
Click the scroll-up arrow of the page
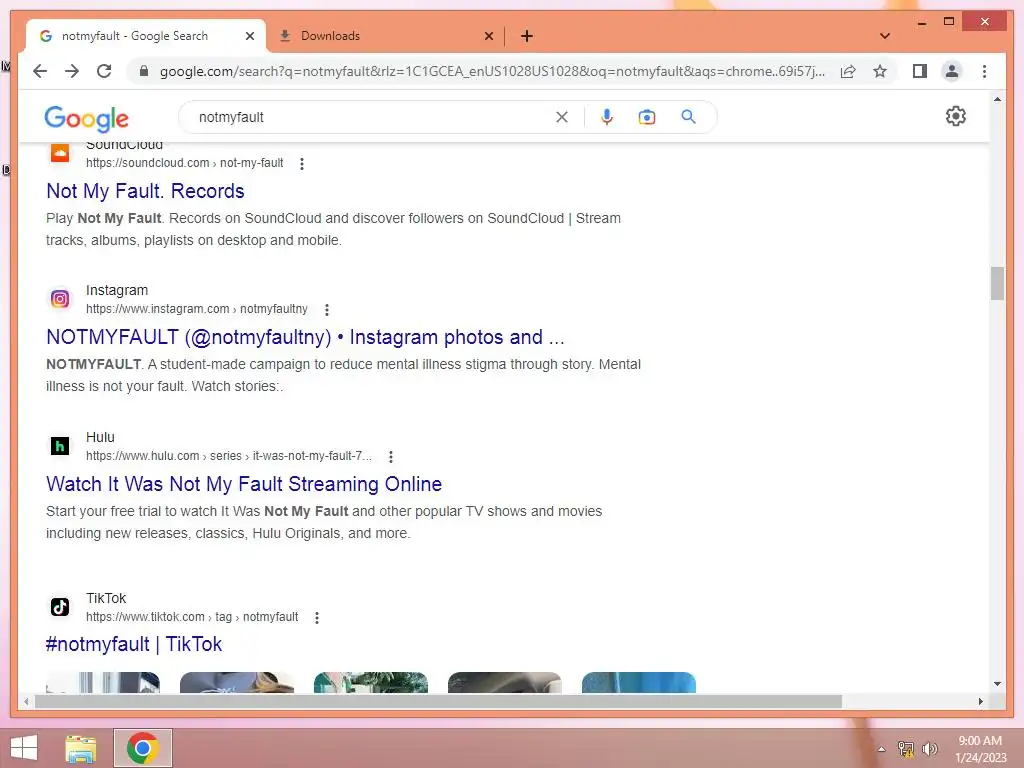[997, 99]
